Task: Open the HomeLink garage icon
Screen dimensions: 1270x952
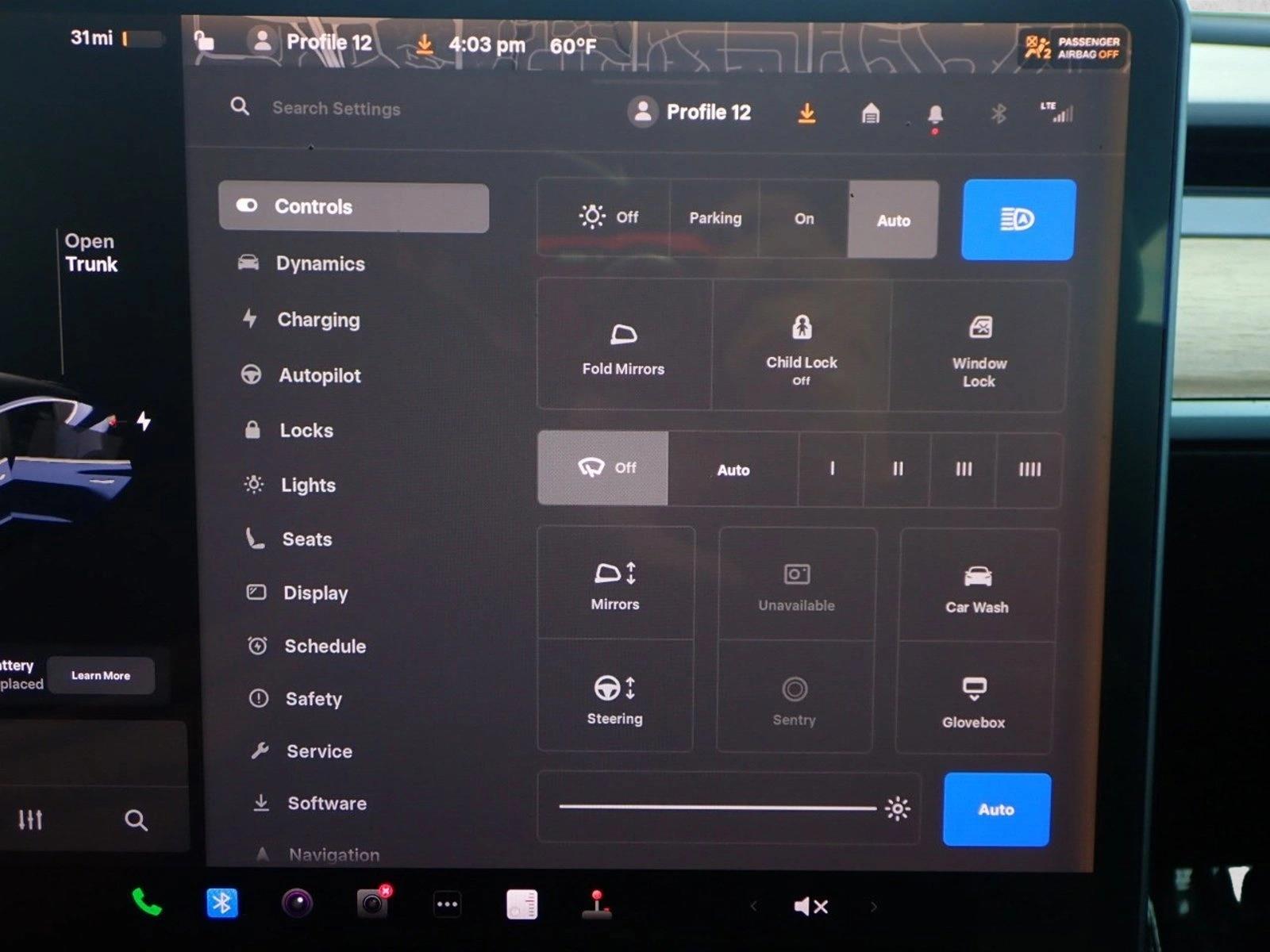Action: [871, 114]
